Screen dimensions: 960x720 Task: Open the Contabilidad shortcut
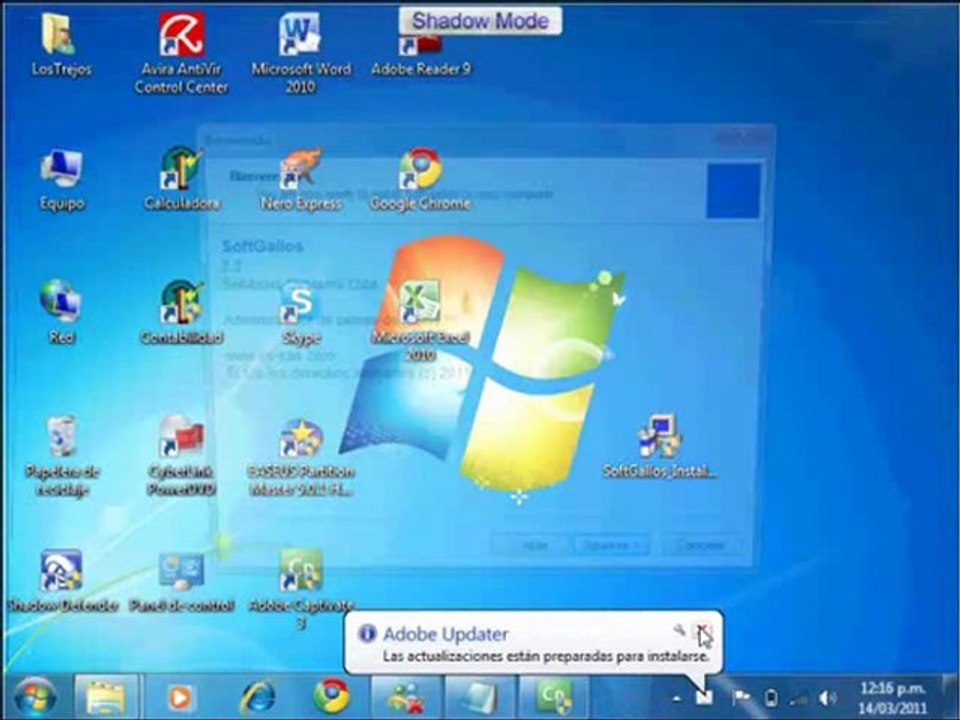tap(181, 312)
